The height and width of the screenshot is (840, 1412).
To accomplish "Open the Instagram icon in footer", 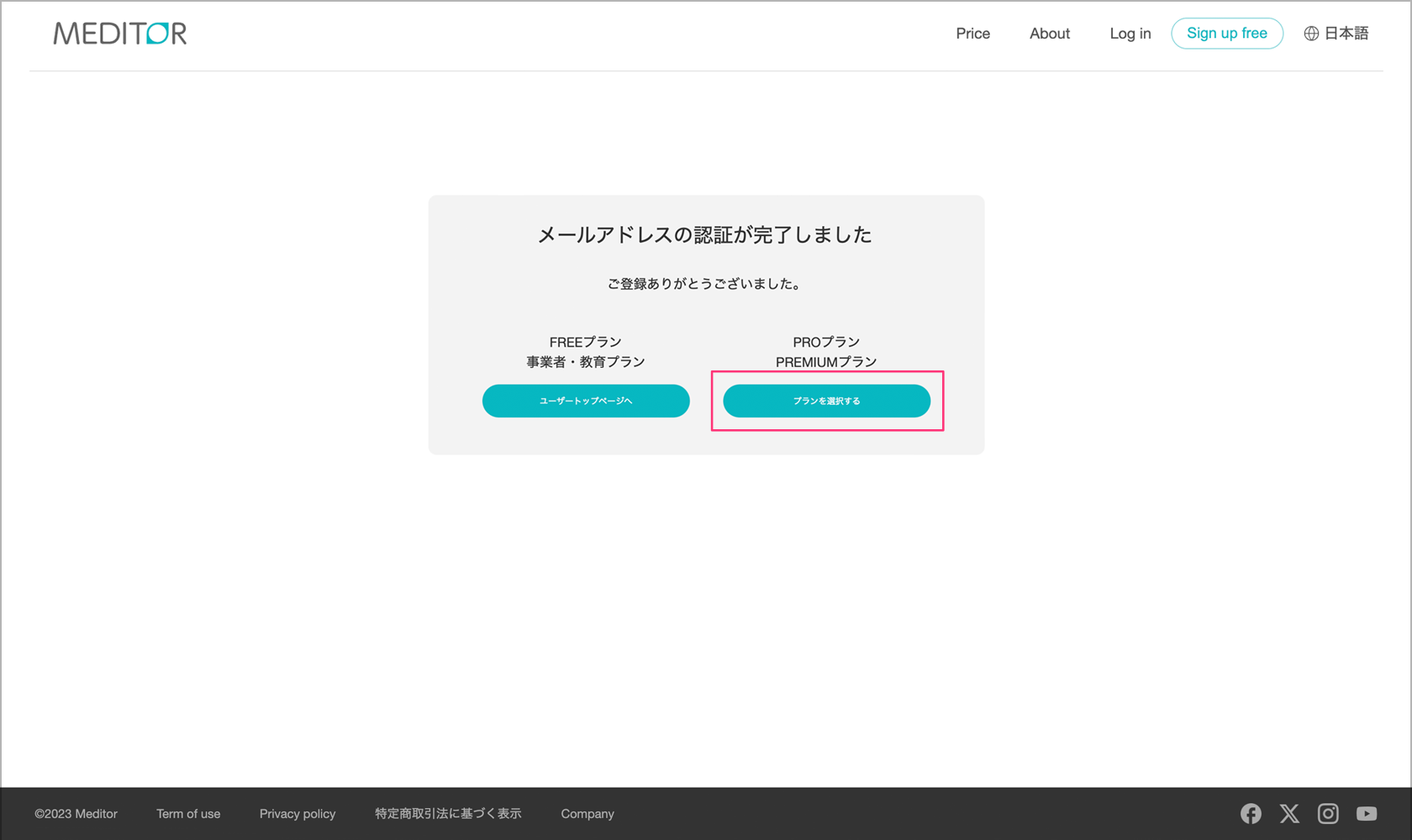I will [1328, 813].
